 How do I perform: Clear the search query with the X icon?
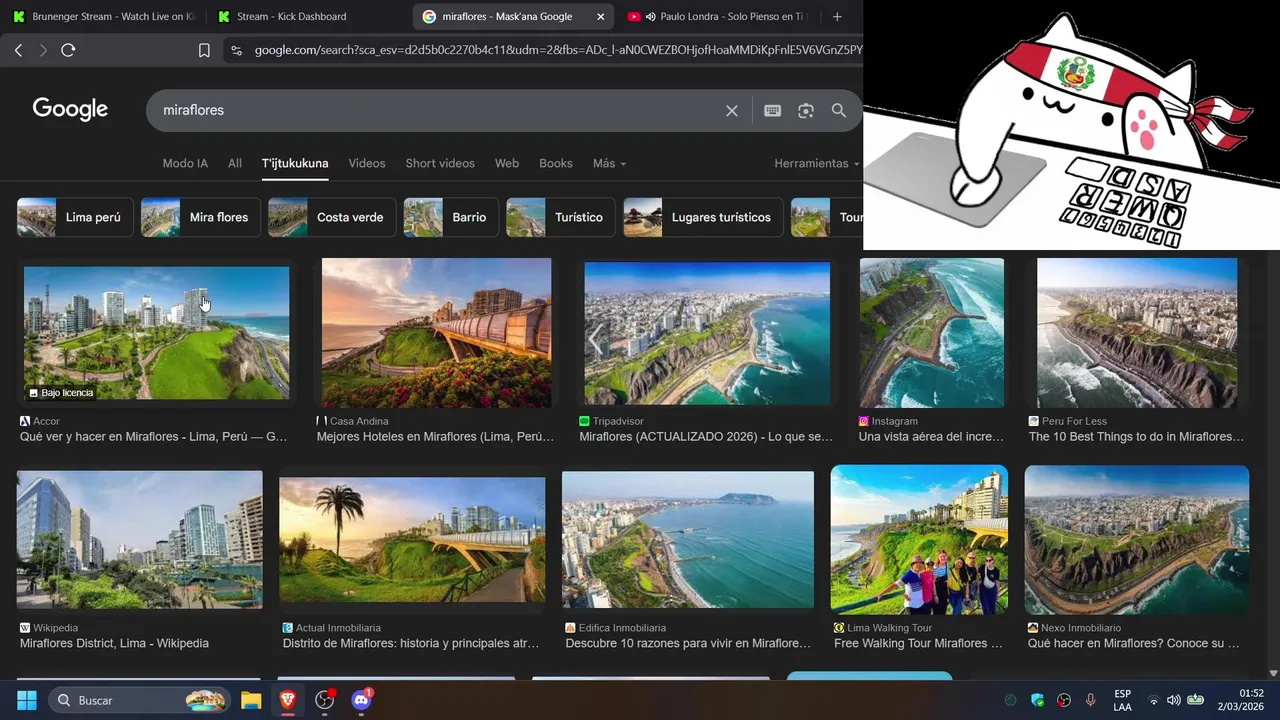[732, 111]
